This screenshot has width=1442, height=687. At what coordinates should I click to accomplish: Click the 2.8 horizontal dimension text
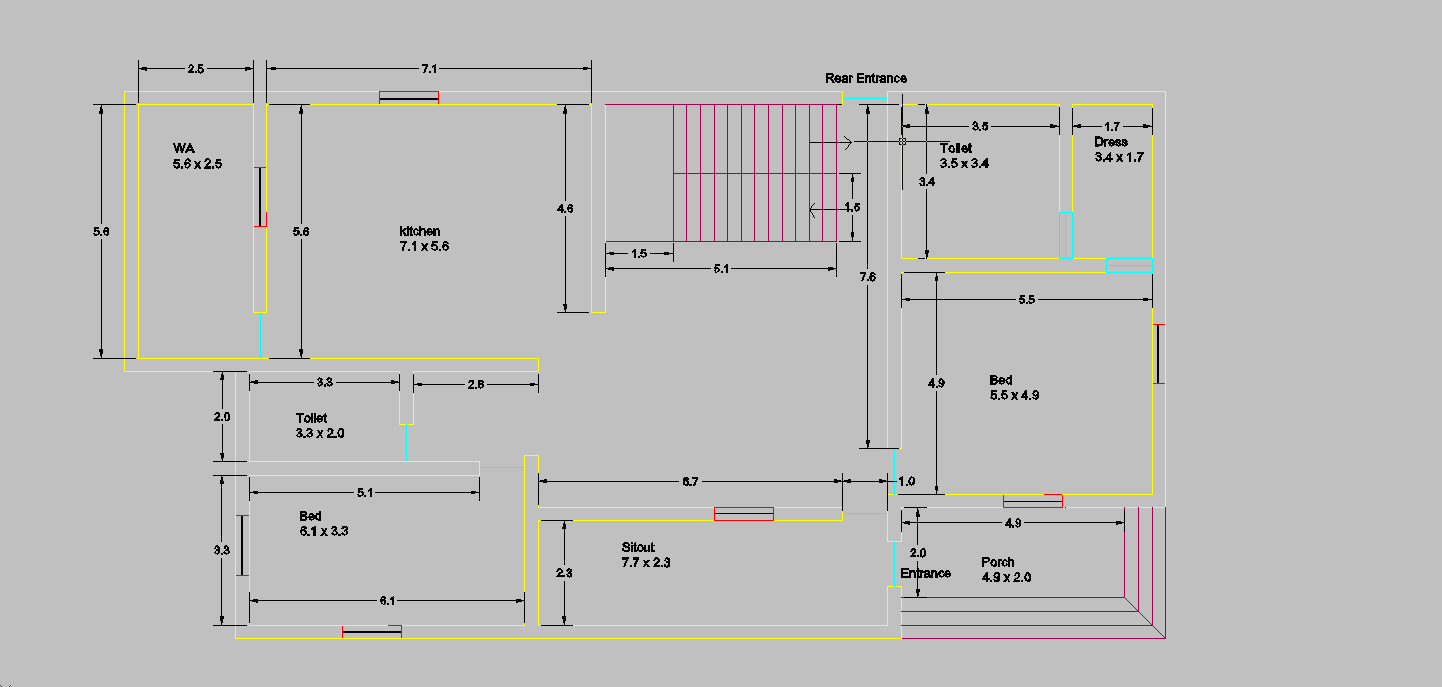coord(476,383)
